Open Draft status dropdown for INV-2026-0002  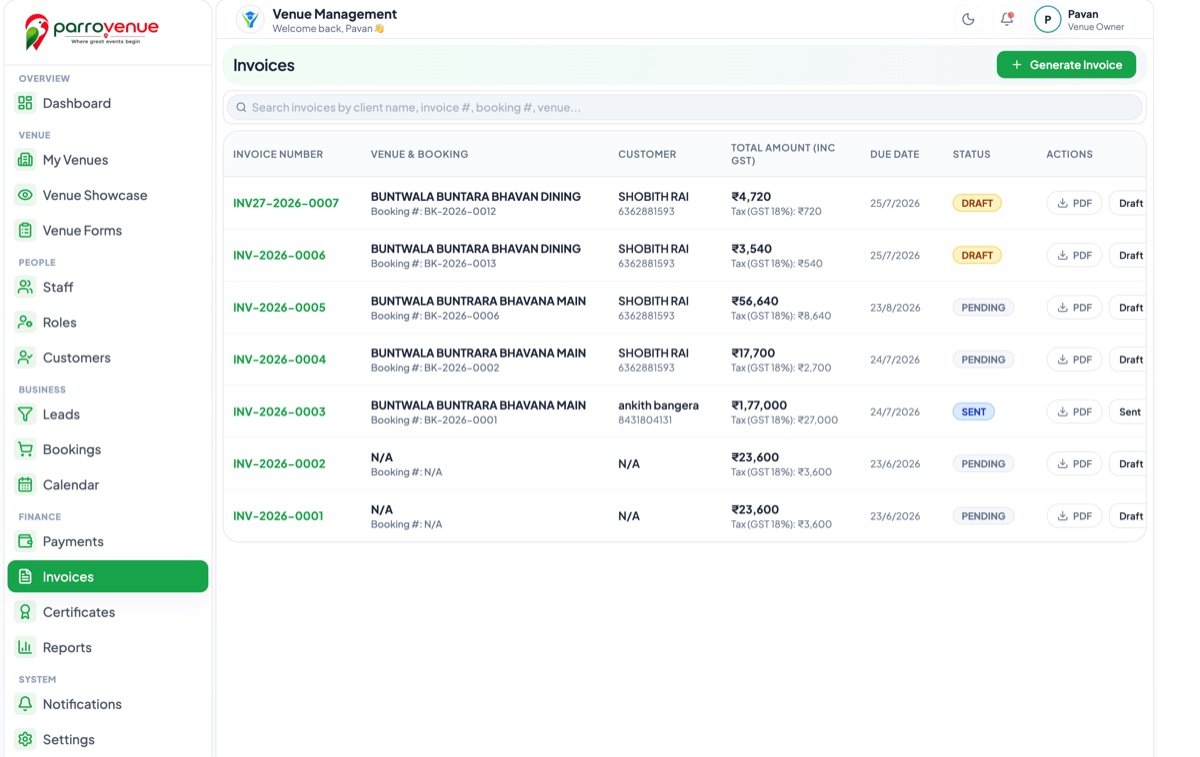1128,464
